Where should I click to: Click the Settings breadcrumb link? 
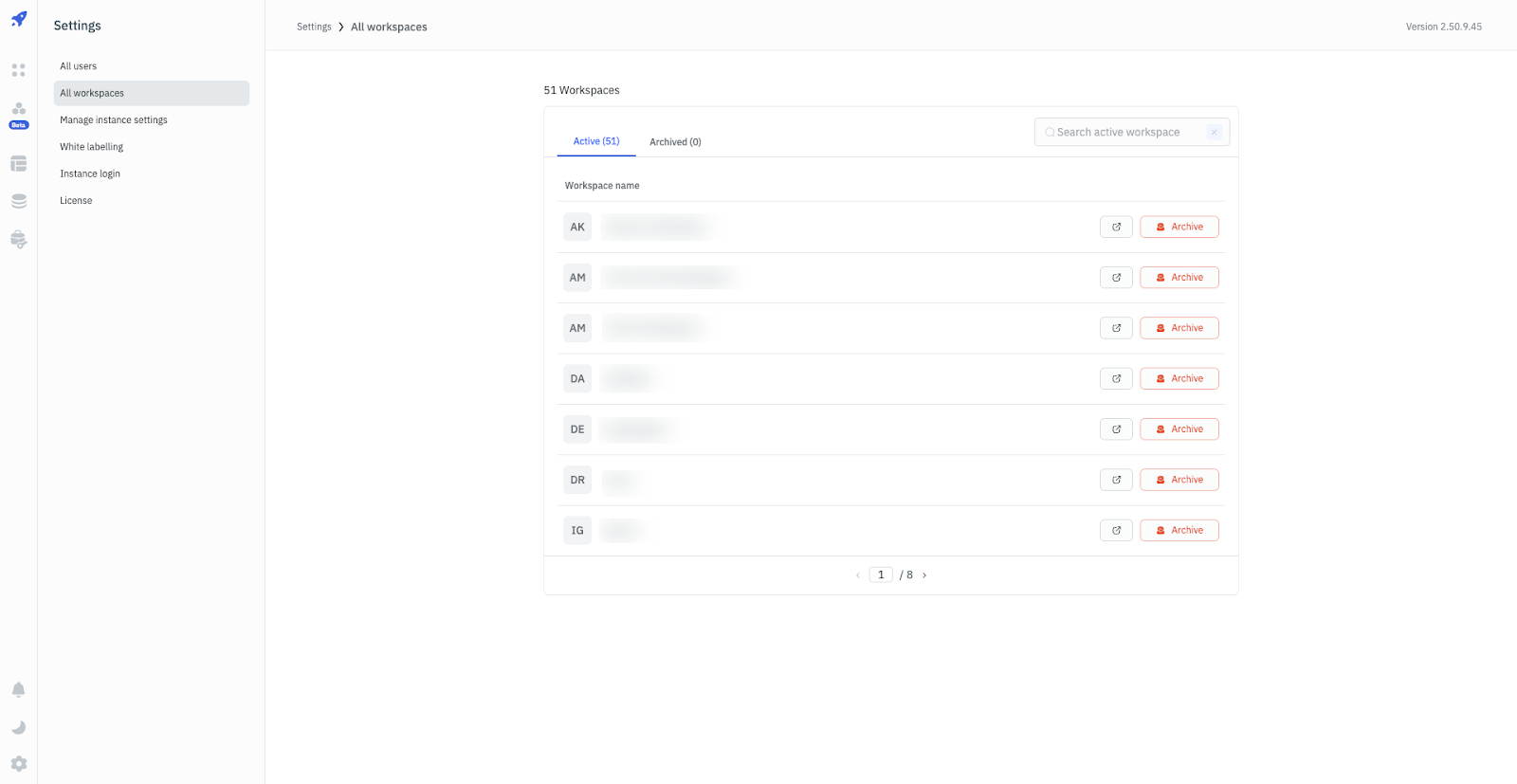[314, 27]
